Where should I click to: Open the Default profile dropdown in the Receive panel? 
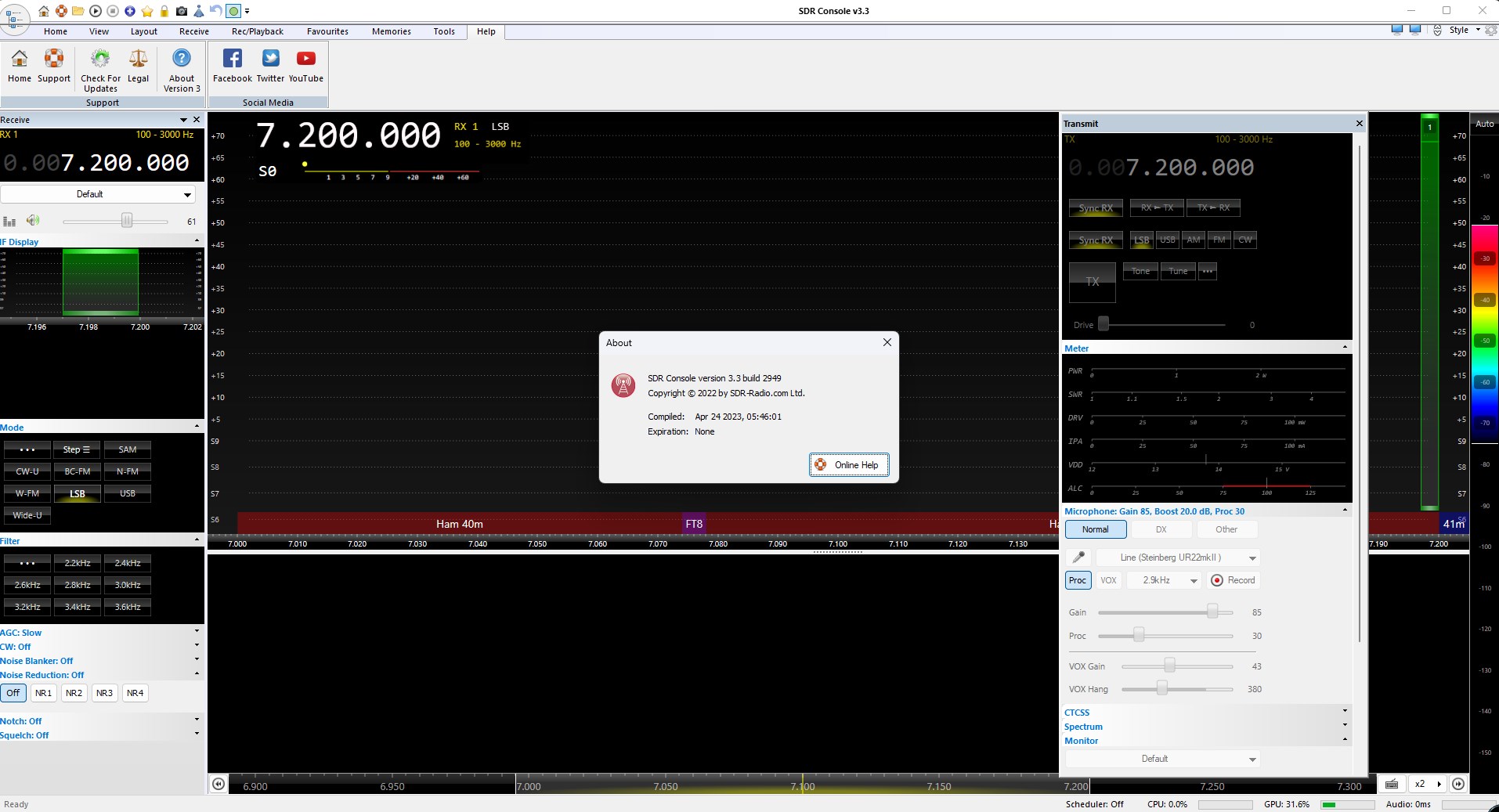tap(98, 194)
